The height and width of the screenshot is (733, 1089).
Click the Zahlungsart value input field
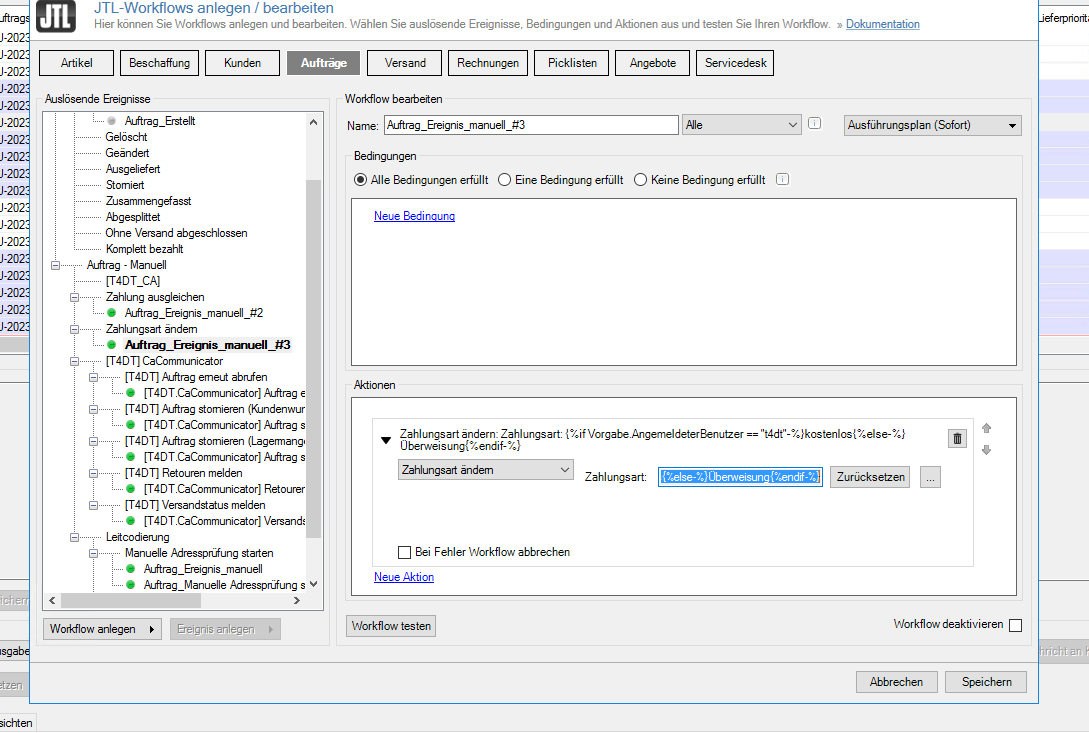pos(740,477)
